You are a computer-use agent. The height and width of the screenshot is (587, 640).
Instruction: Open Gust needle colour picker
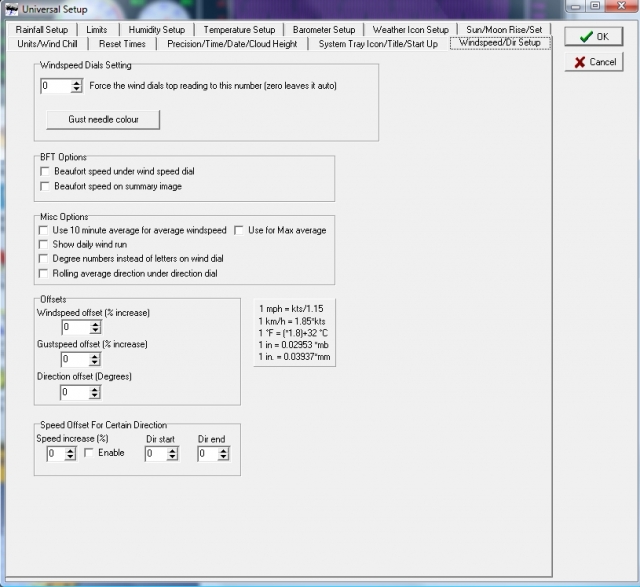(103, 119)
